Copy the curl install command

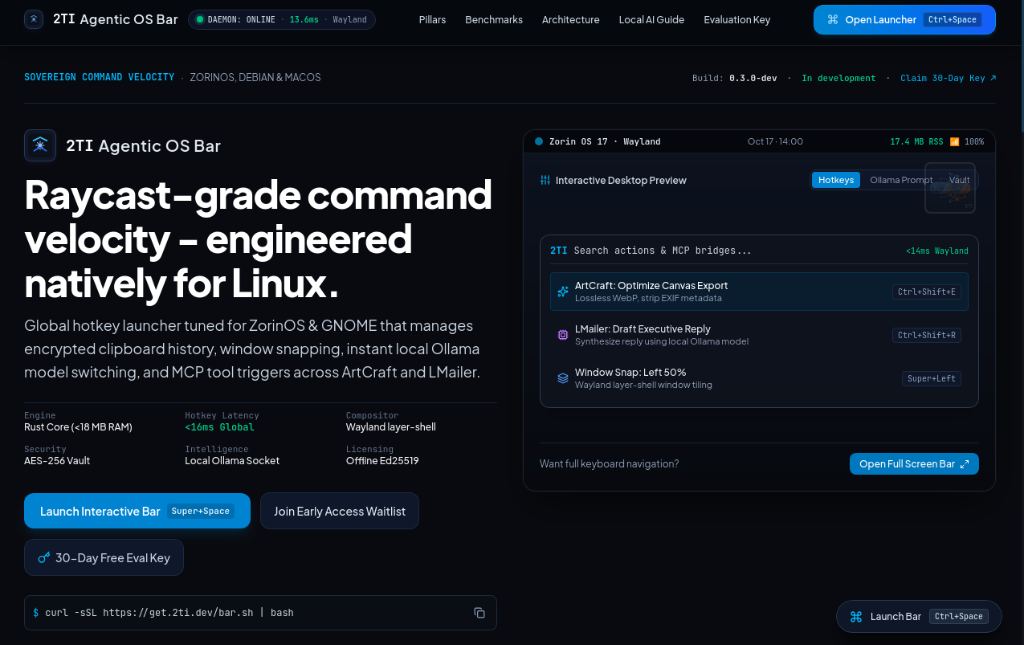point(479,612)
